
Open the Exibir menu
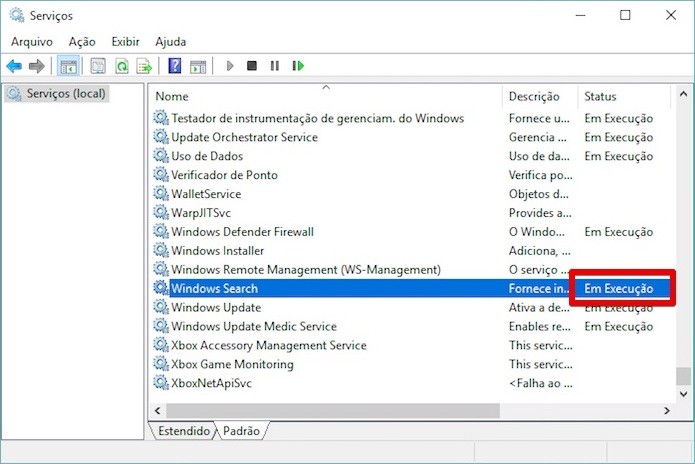[x=125, y=42]
